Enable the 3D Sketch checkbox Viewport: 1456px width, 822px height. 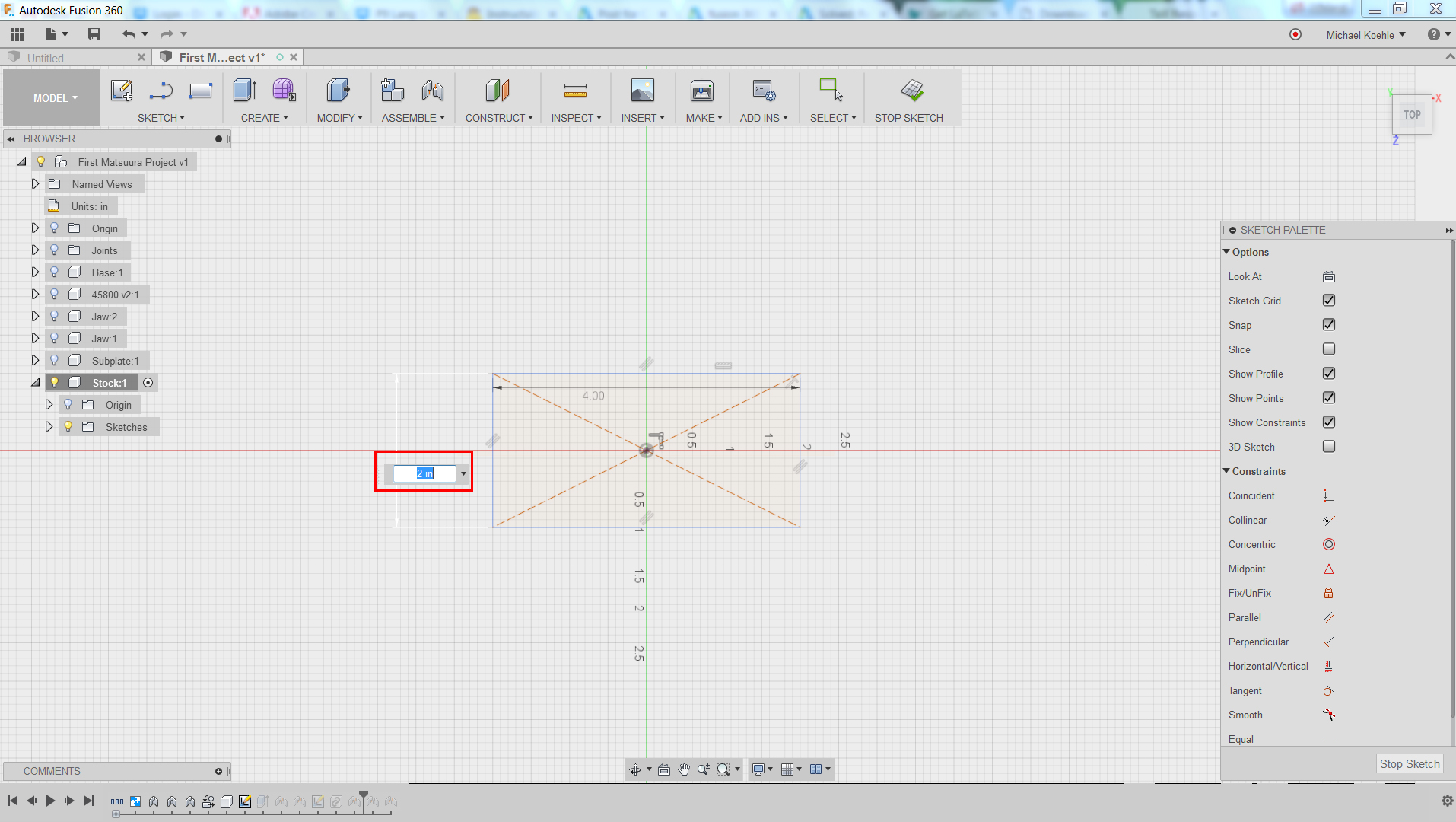(1329, 447)
